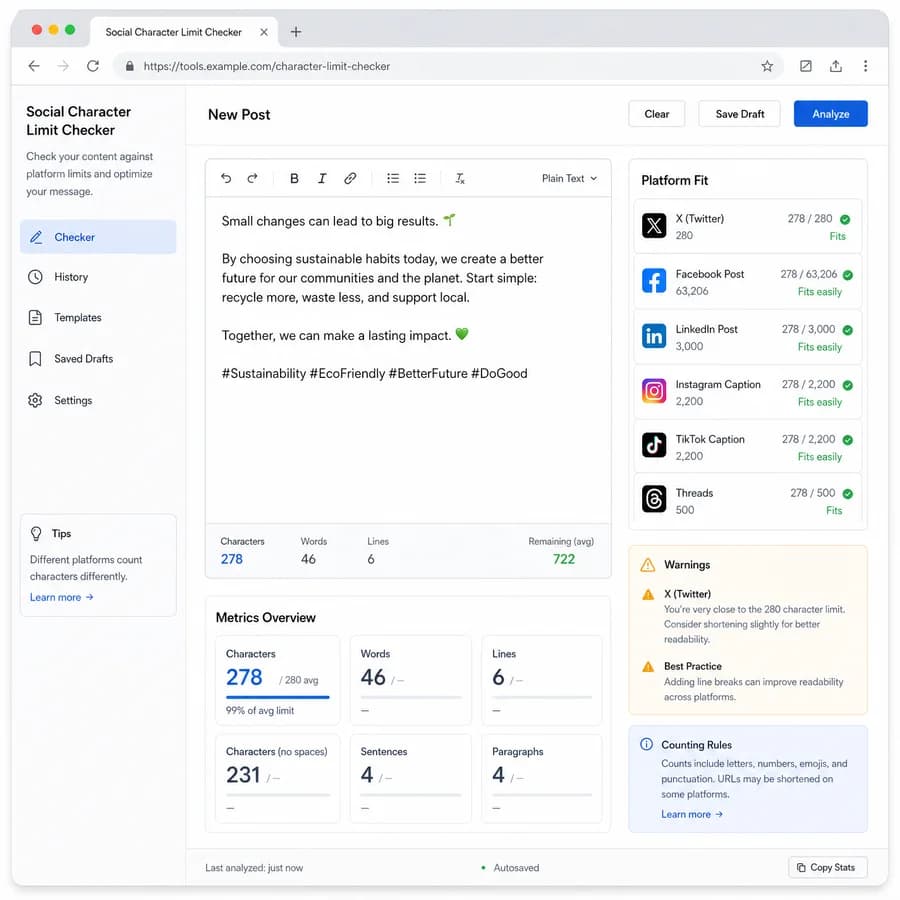Redo the last edit in the editor toolbar
This screenshot has height=900, width=900.
tap(253, 179)
